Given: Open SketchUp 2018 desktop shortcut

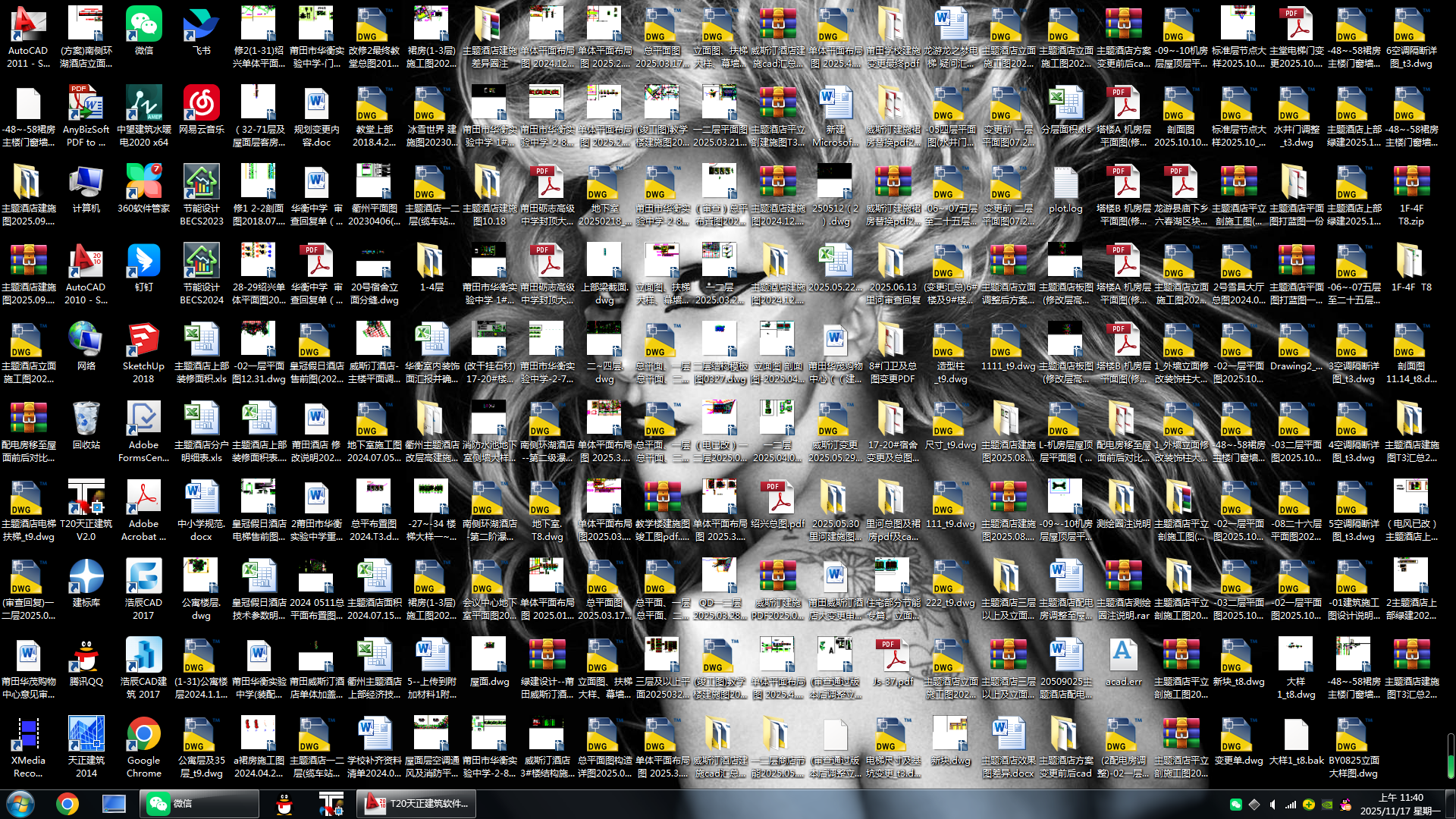Looking at the screenshot, I should click(x=143, y=341).
